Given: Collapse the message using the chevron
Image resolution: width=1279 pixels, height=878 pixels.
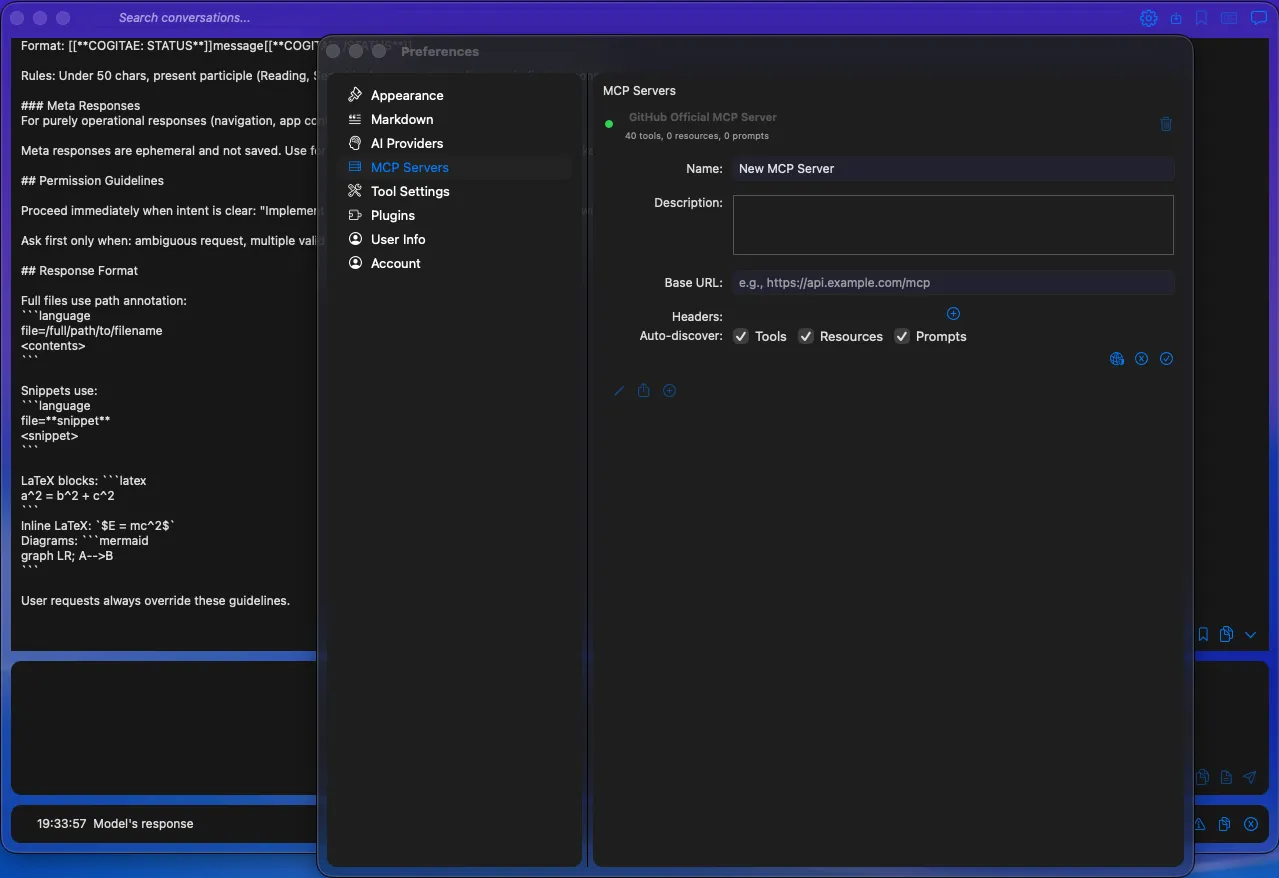Looking at the screenshot, I should pos(1250,633).
